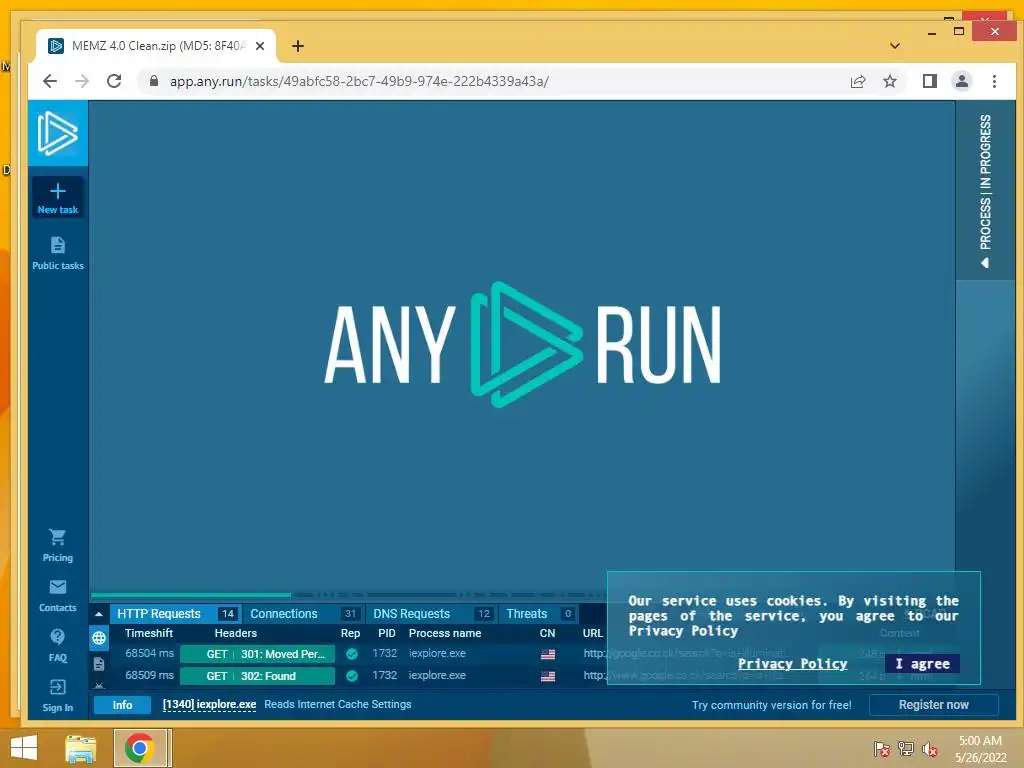Click the reputation checkmark for the 68504 ms request
This screenshot has height=768, width=1024.
[x=351, y=654]
